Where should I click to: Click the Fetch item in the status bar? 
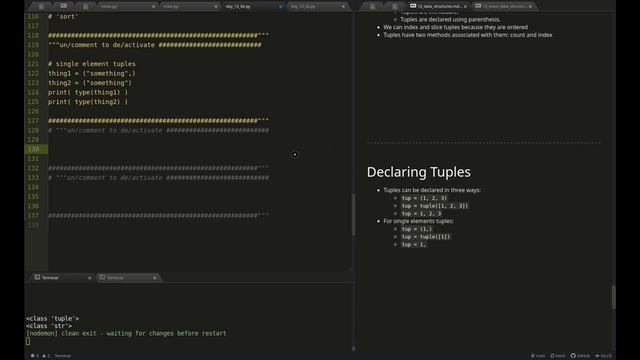(x=558, y=356)
